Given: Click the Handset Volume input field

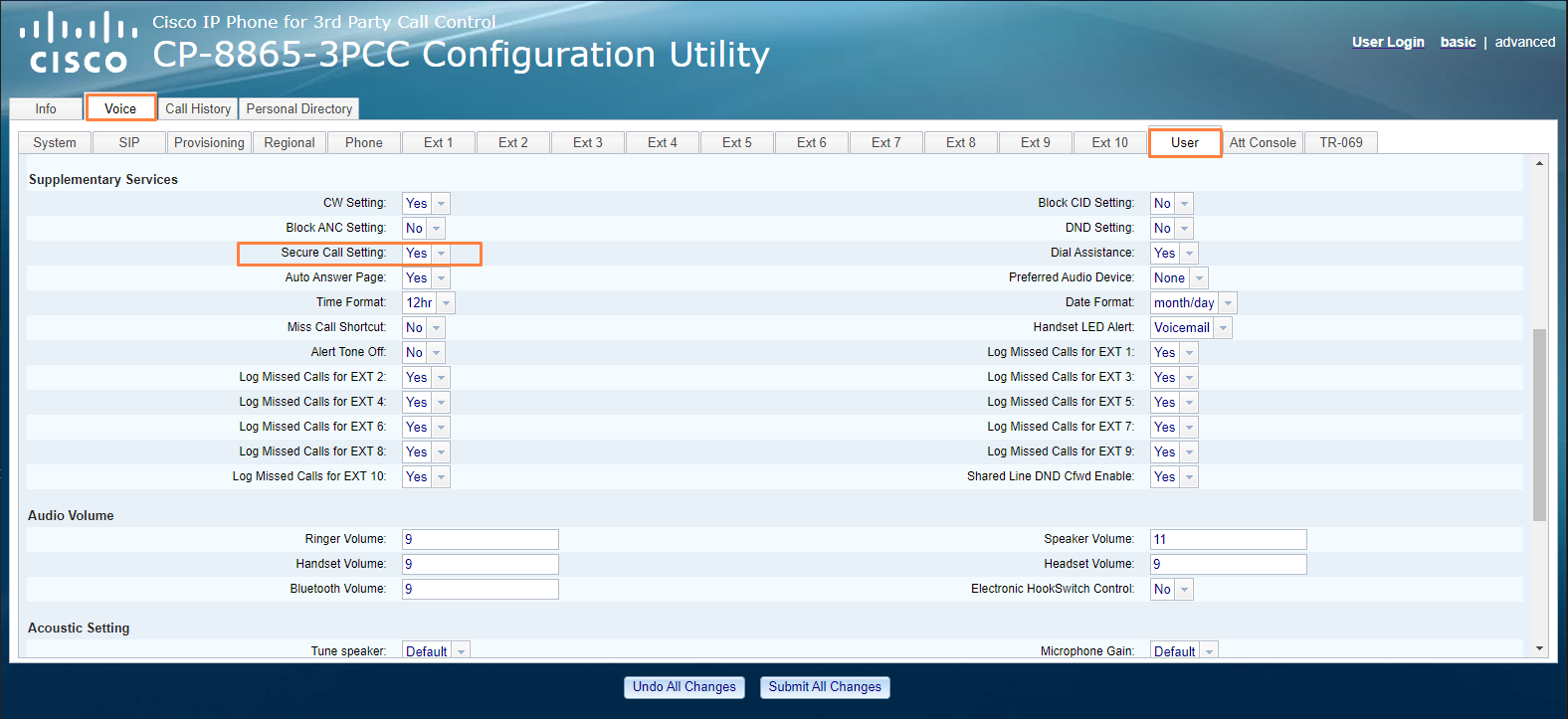Looking at the screenshot, I should [x=481, y=564].
